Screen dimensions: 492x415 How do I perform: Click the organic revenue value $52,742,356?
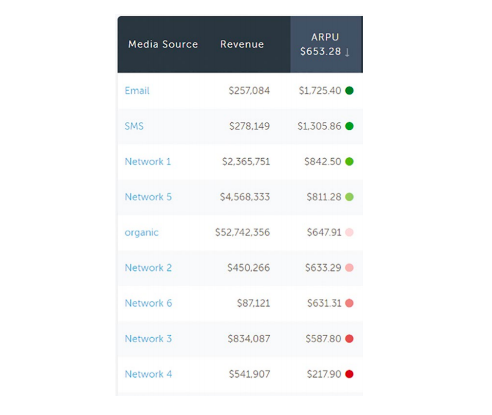pyautogui.click(x=243, y=232)
